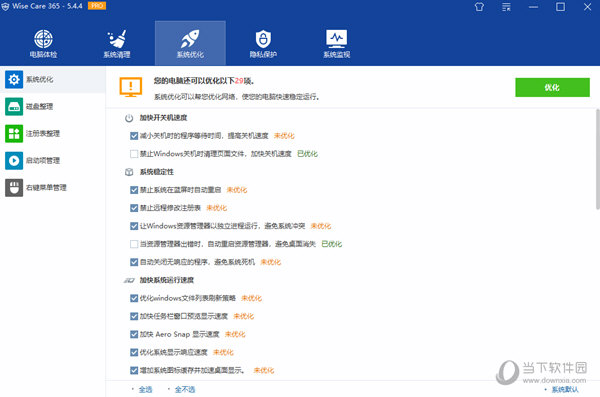Click the 磁盘整理 disk sidebar icon

[14, 106]
